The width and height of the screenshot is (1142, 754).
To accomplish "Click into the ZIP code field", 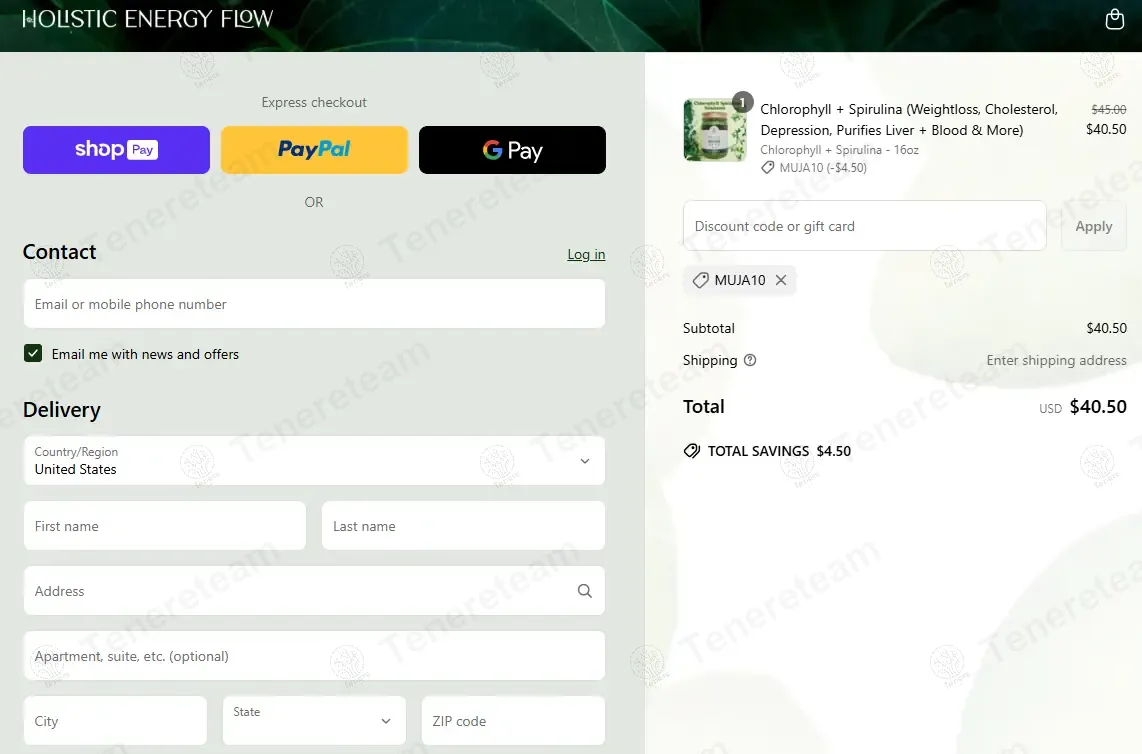I will pos(513,720).
